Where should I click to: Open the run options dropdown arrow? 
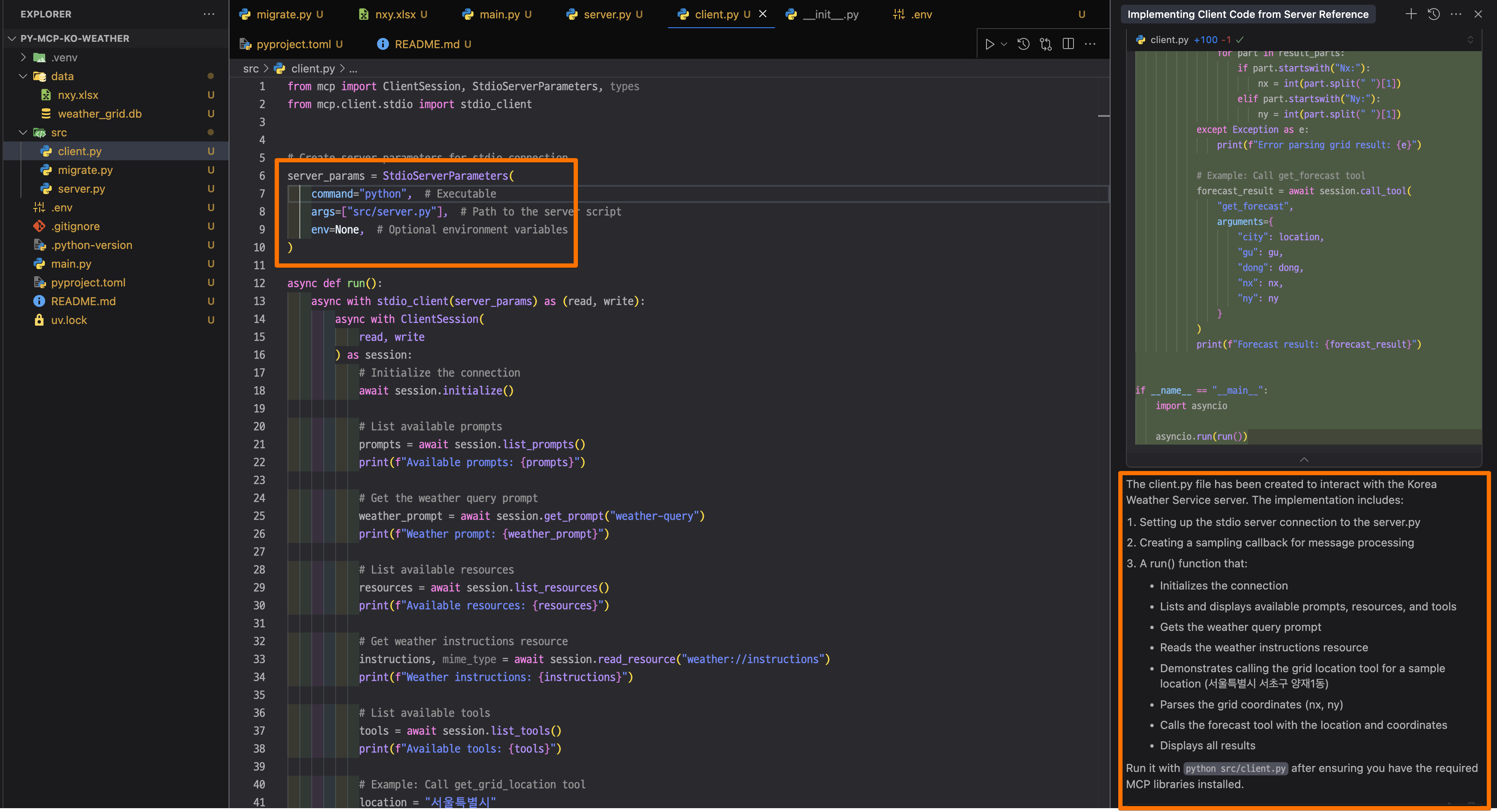1004,44
